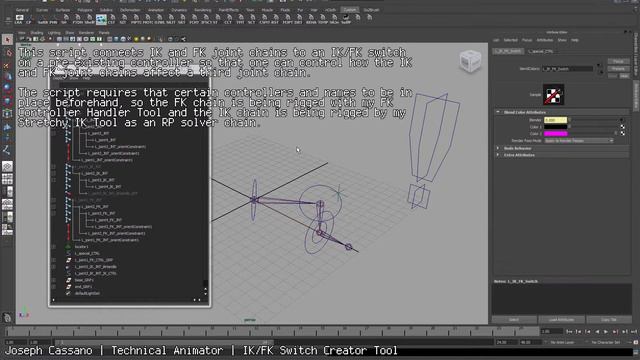Activate the Rotate tool in toolbox
Screen dimensions: 640x360
pyautogui.click(x=7, y=88)
